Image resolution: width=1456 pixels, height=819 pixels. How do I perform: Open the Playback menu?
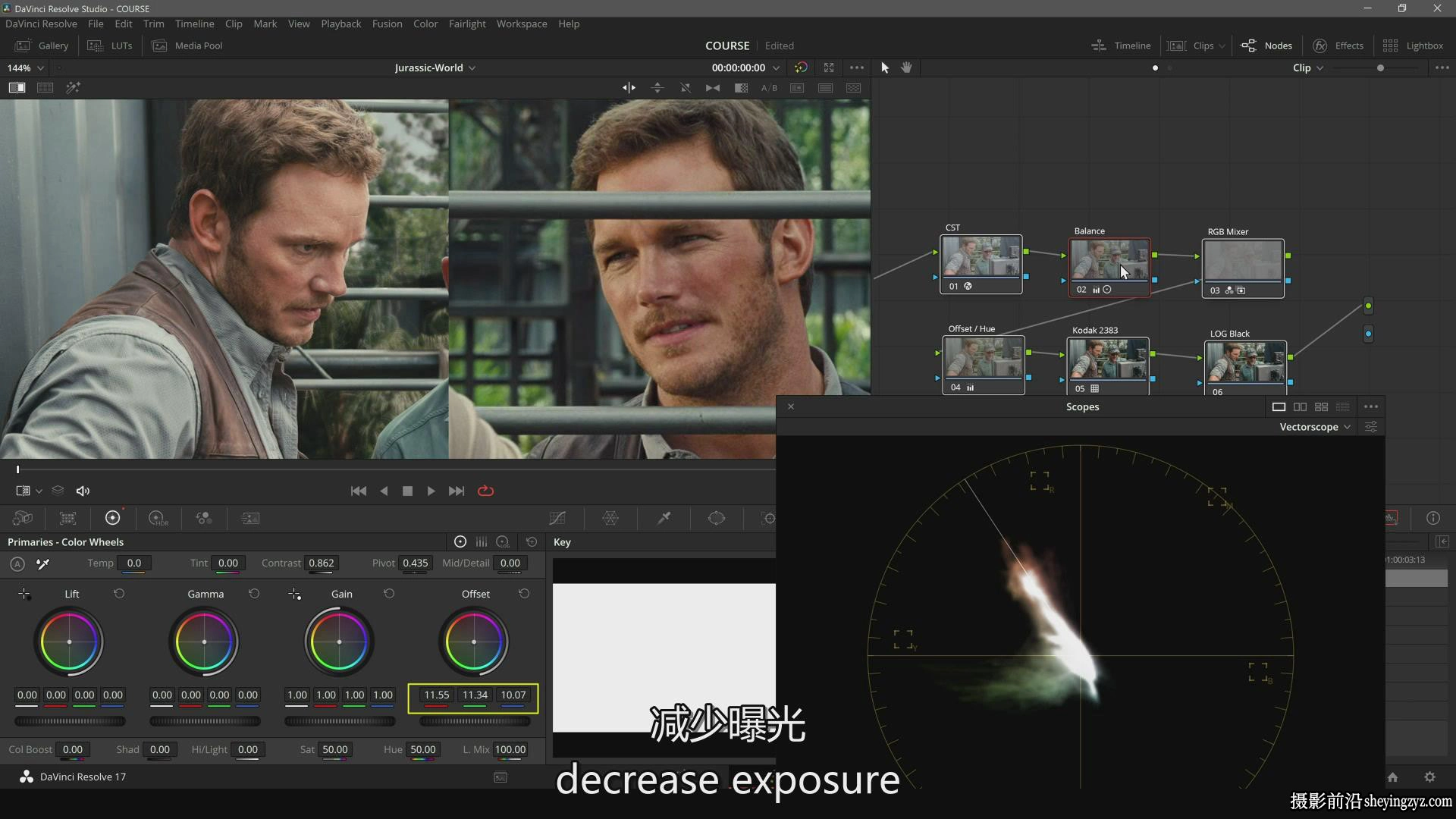pyautogui.click(x=340, y=24)
